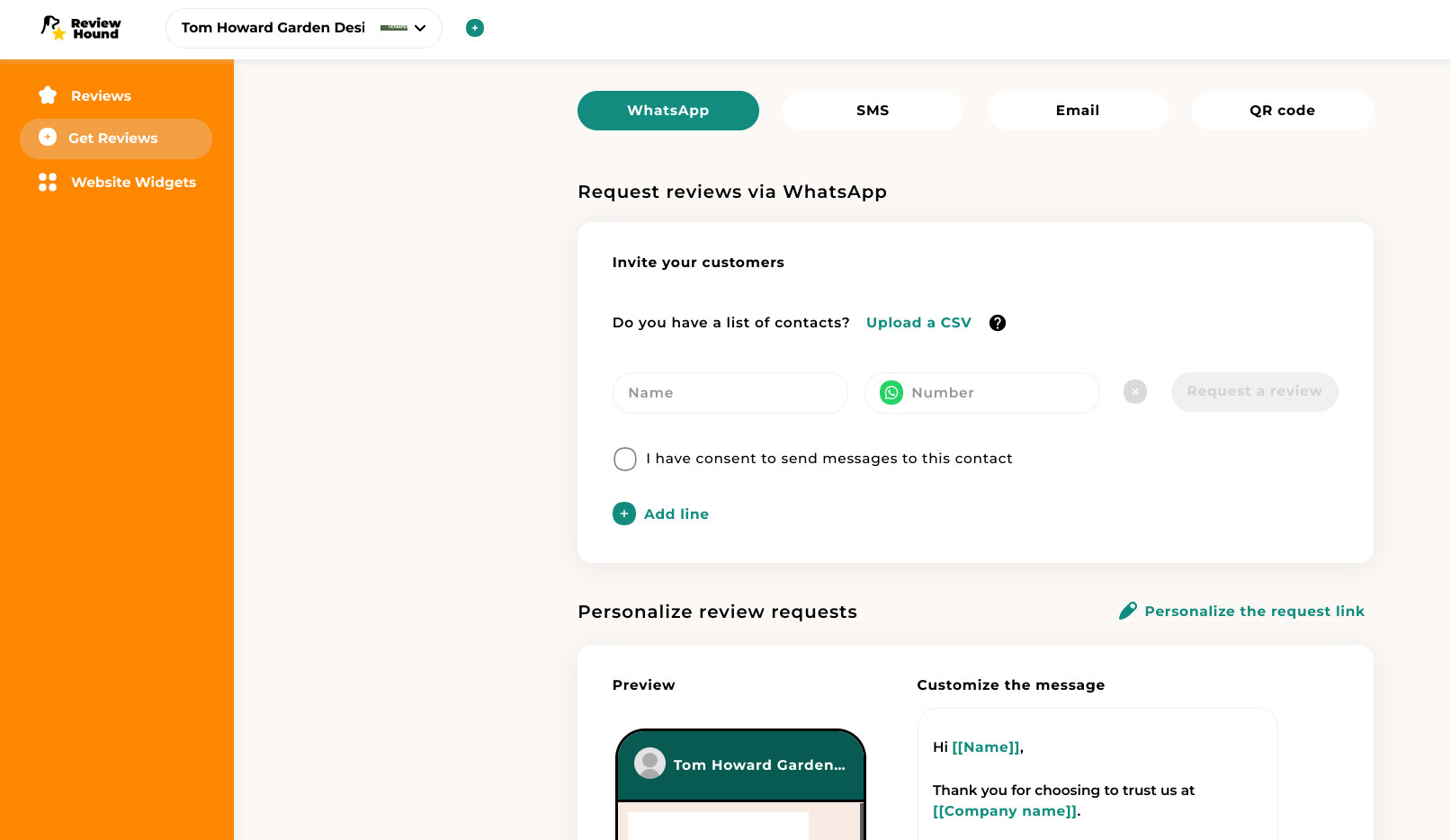Screen dimensions: 1451x840
Task: Click the avatar in the phone preview
Action: coord(649,764)
